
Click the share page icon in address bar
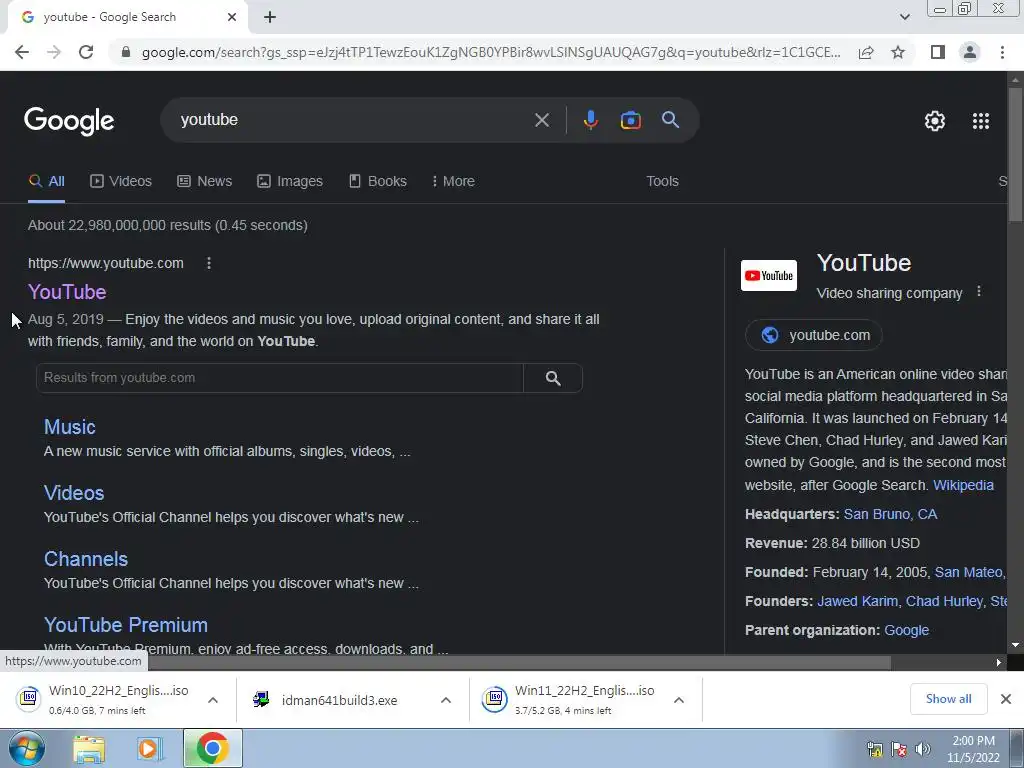866,52
